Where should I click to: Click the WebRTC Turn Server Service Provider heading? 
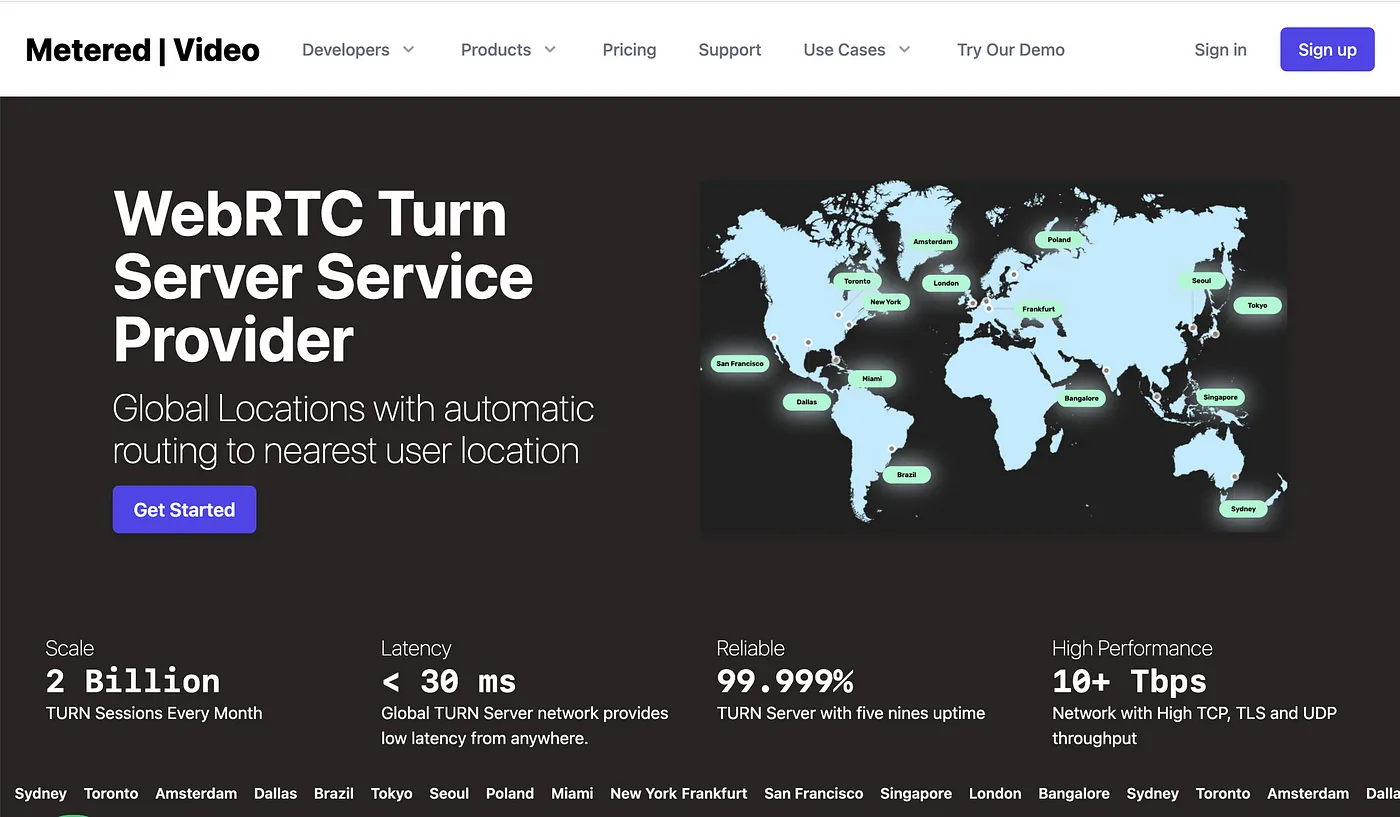coord(323,276)
